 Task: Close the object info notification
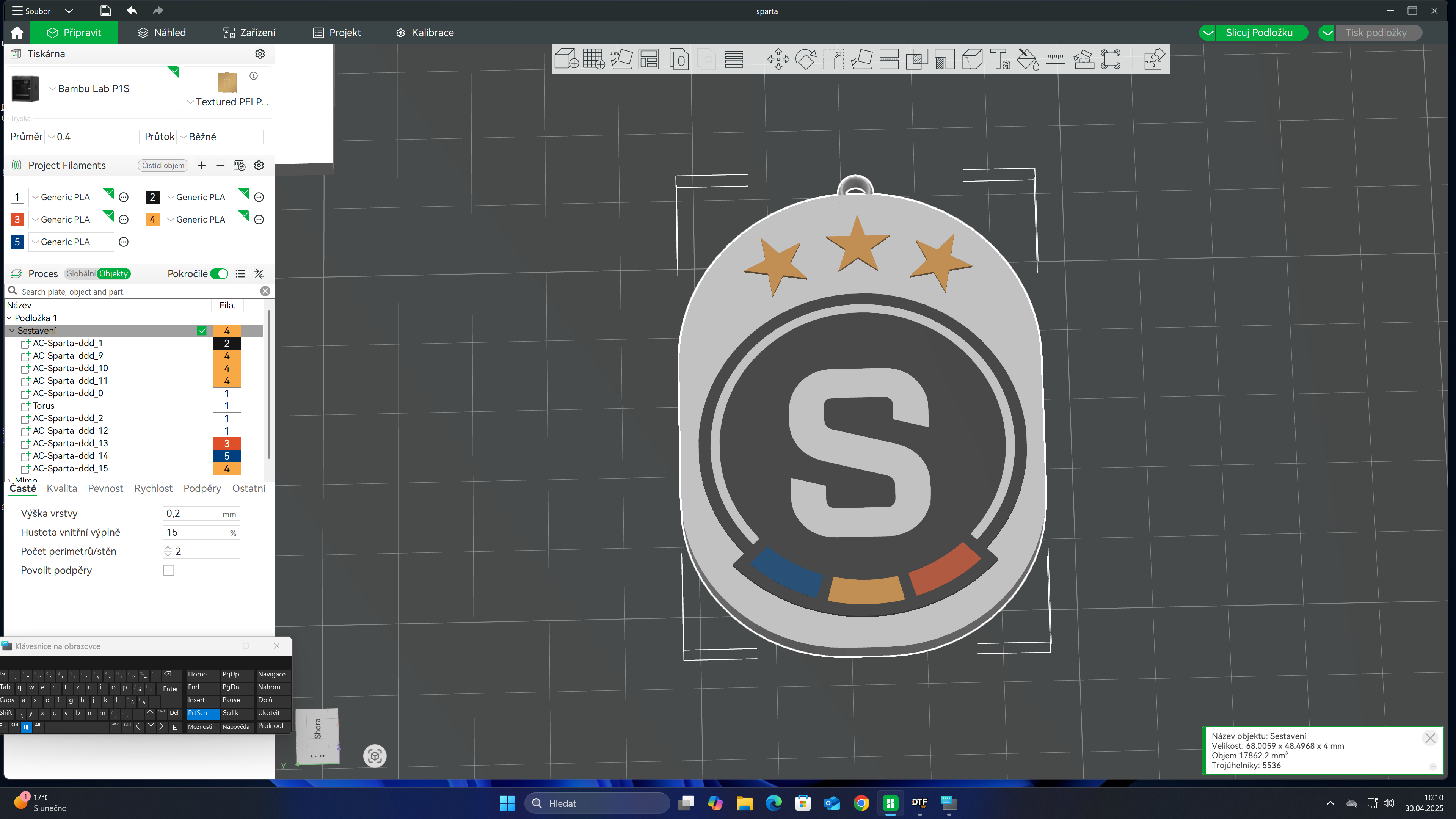coord(1431,738)
